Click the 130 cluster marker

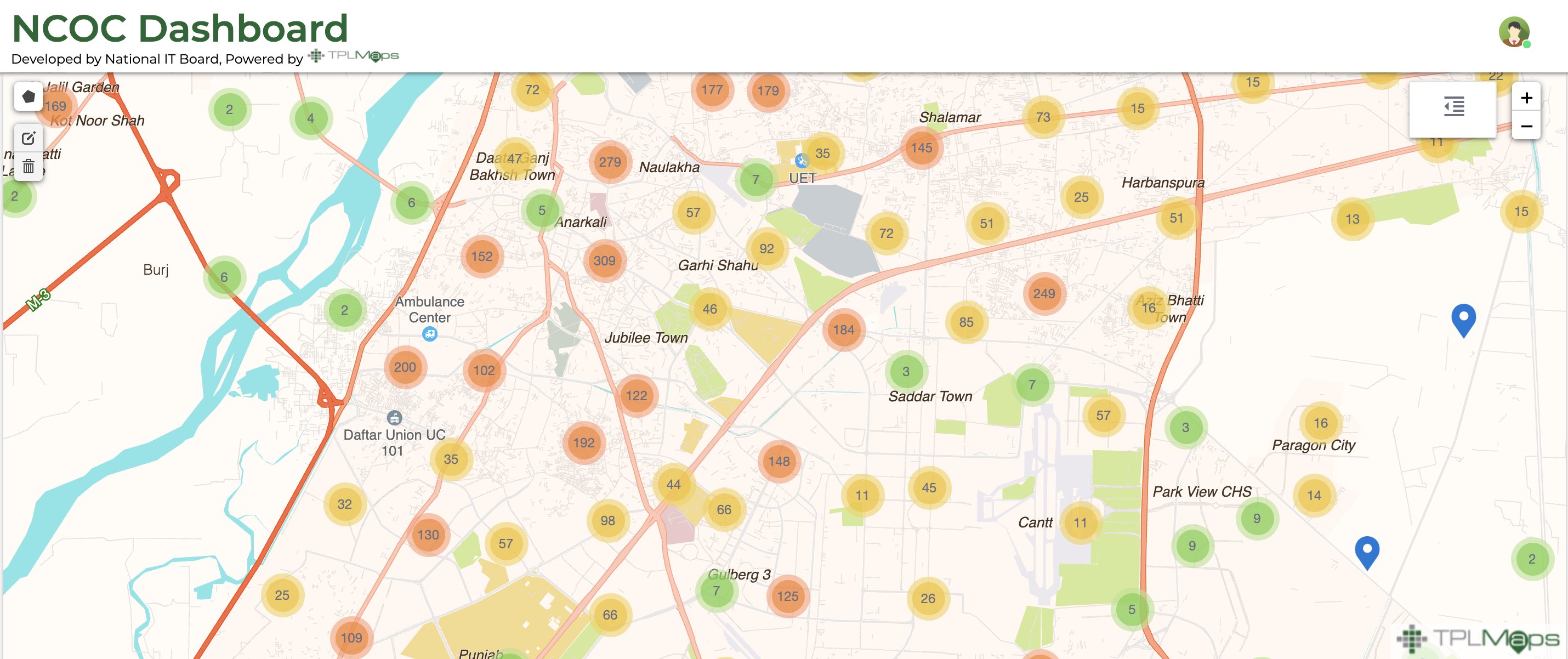pyautogui.click(x=428, y=535)
